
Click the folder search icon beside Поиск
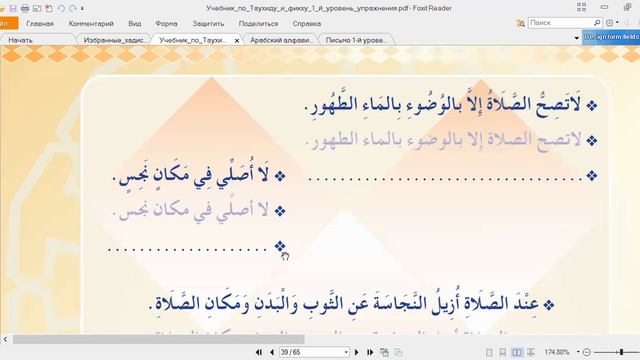520,23
